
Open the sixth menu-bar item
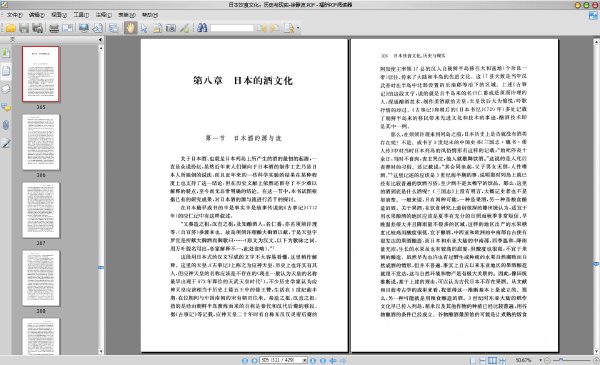(127, 15)
